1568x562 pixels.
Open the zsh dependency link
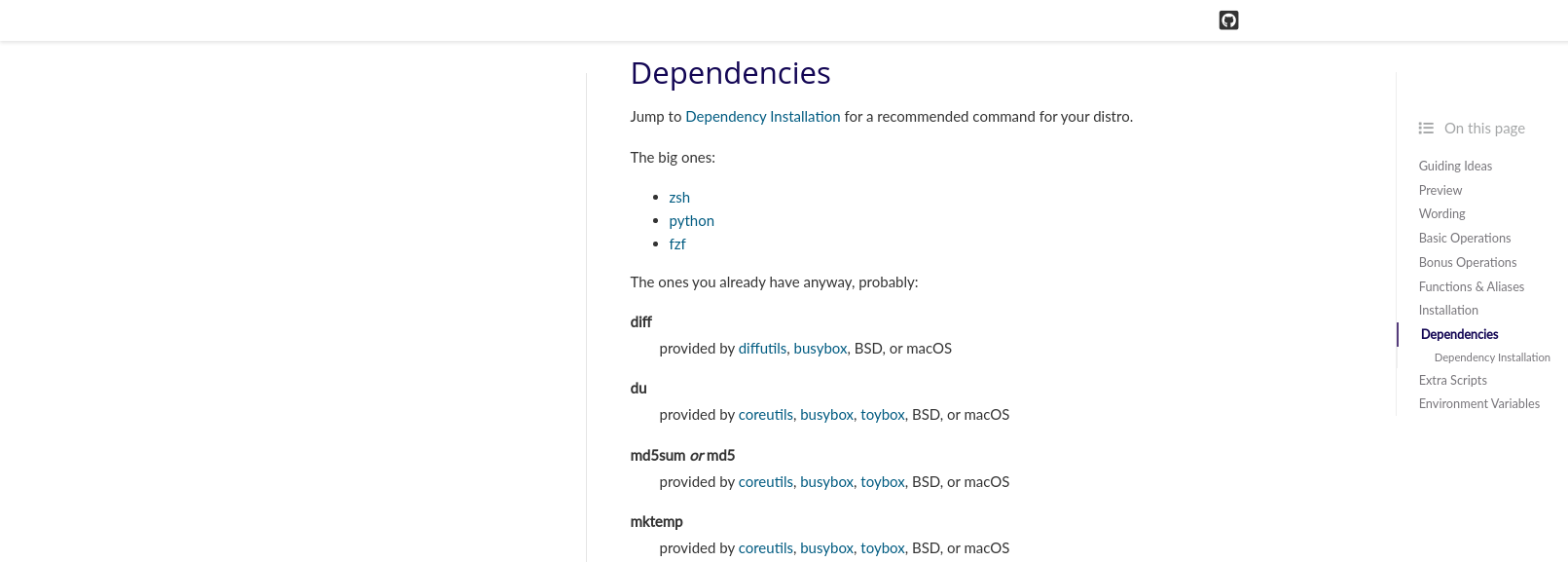tap(678, 197)
